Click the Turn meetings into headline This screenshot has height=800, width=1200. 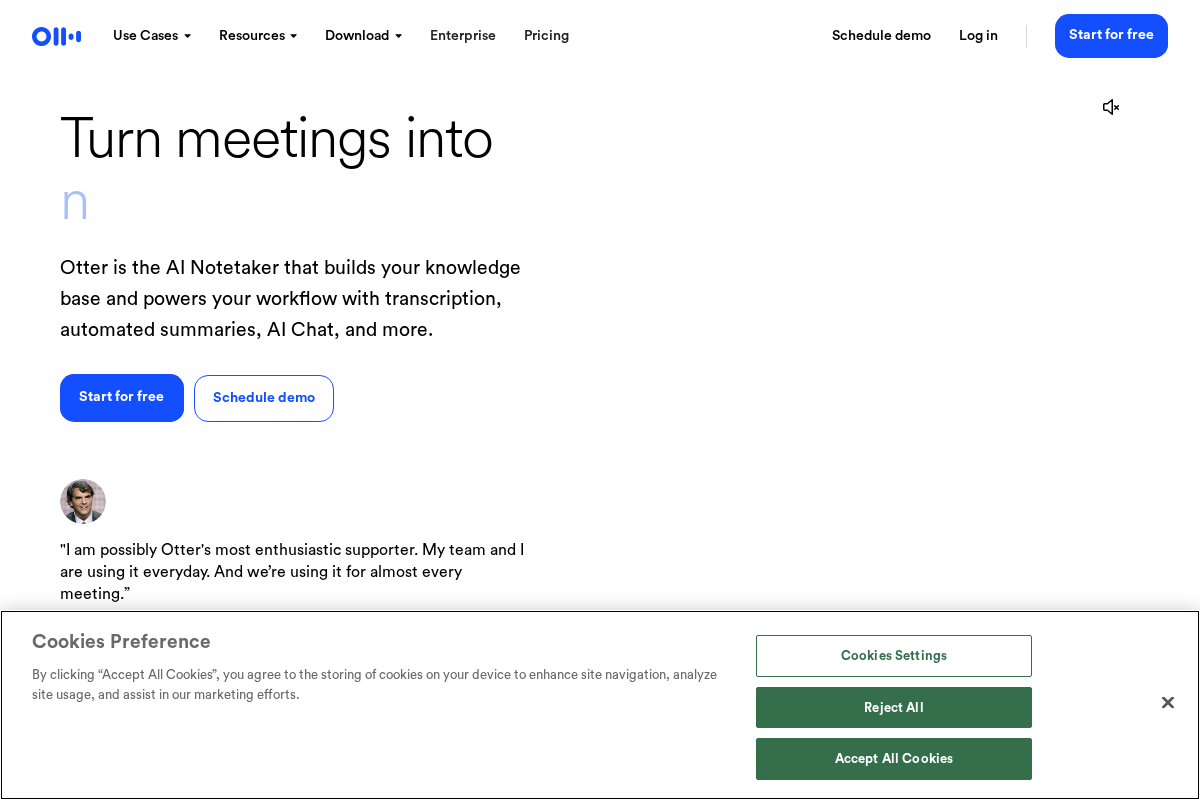click(x=276, y=139)
